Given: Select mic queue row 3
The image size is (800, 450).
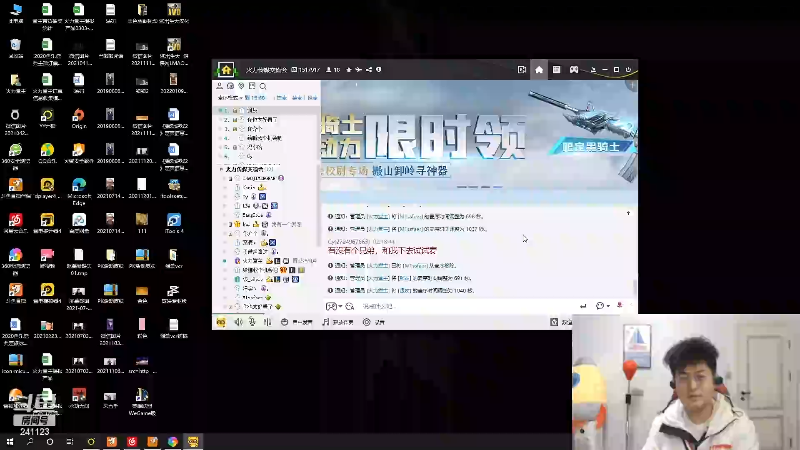Looking at the screenshot, I should (x=267, y=129).
